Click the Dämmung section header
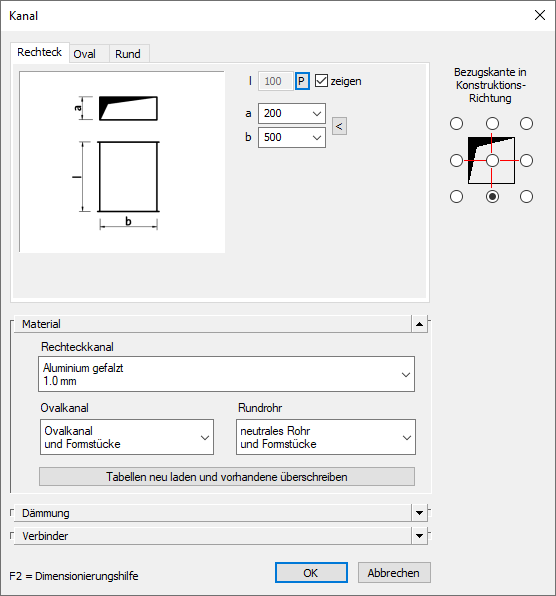 212,513
